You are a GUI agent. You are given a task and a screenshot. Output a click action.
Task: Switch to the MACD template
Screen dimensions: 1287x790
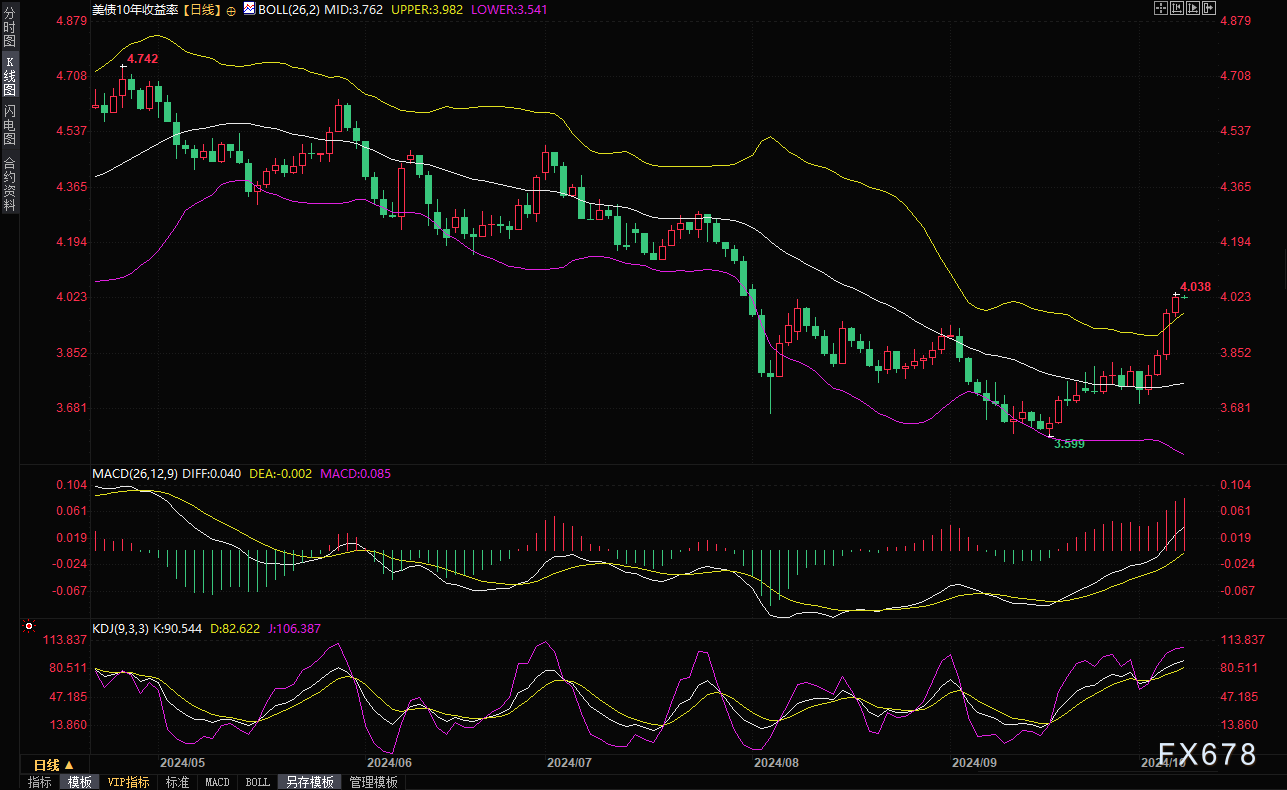click(217, 782)
